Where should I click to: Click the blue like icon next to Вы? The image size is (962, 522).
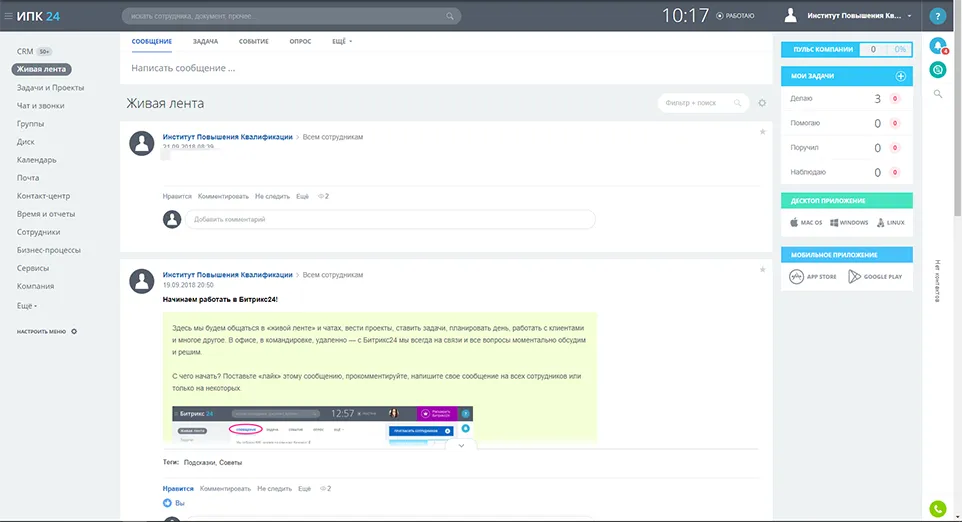pyautogui.click(x=167, y=503)
